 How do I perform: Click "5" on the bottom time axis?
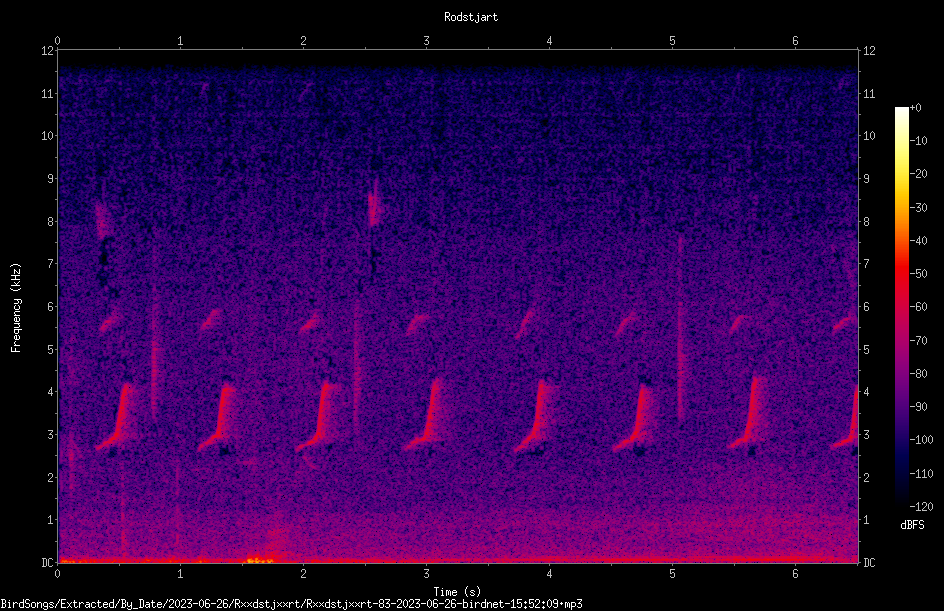point(672,574)
